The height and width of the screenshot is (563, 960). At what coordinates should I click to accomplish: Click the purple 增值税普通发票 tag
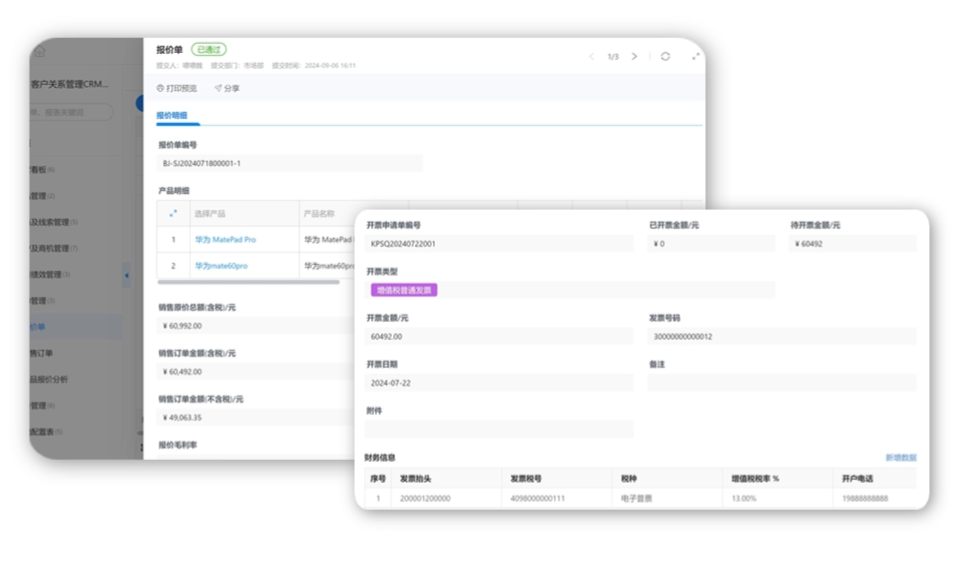point(404,290)
